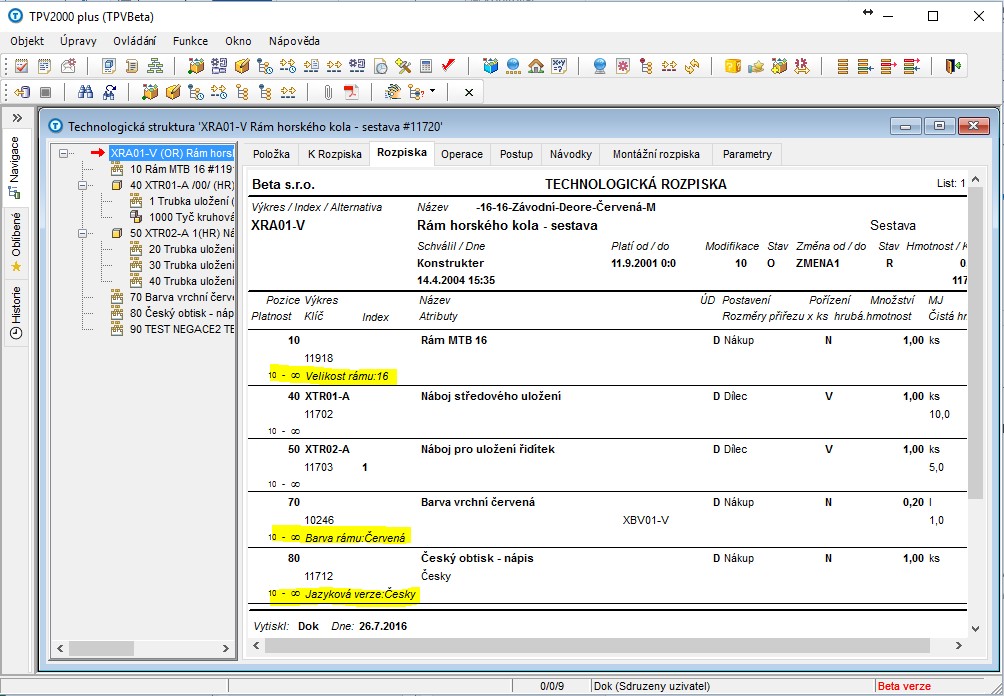Click the paperclip attachments icon
1004x696 pixels.
pos(328,92)
